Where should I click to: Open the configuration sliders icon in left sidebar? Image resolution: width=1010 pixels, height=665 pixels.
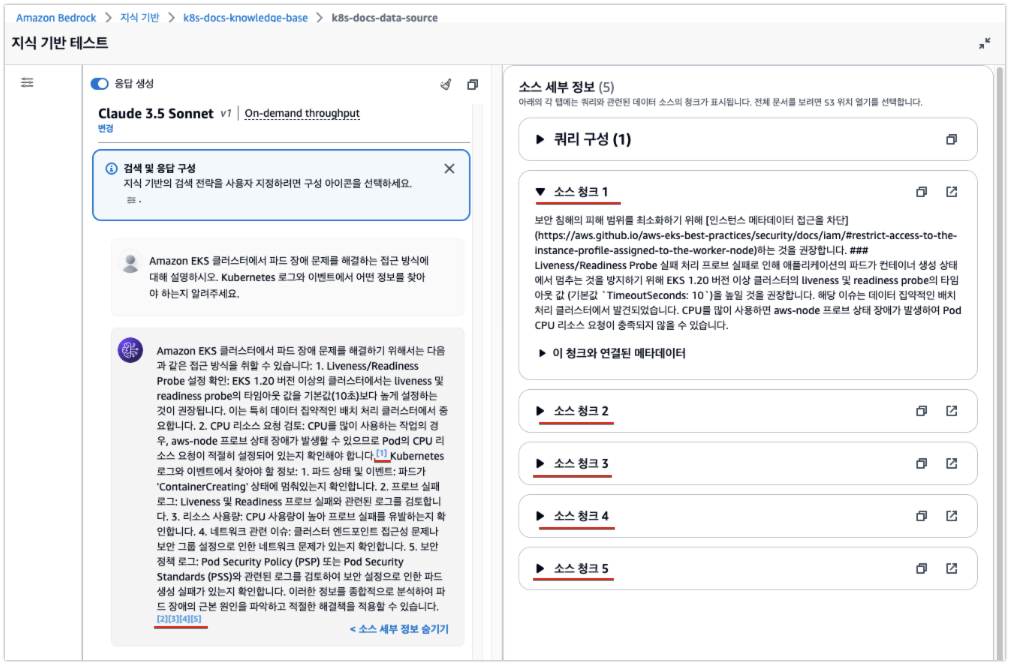point(27,82)
